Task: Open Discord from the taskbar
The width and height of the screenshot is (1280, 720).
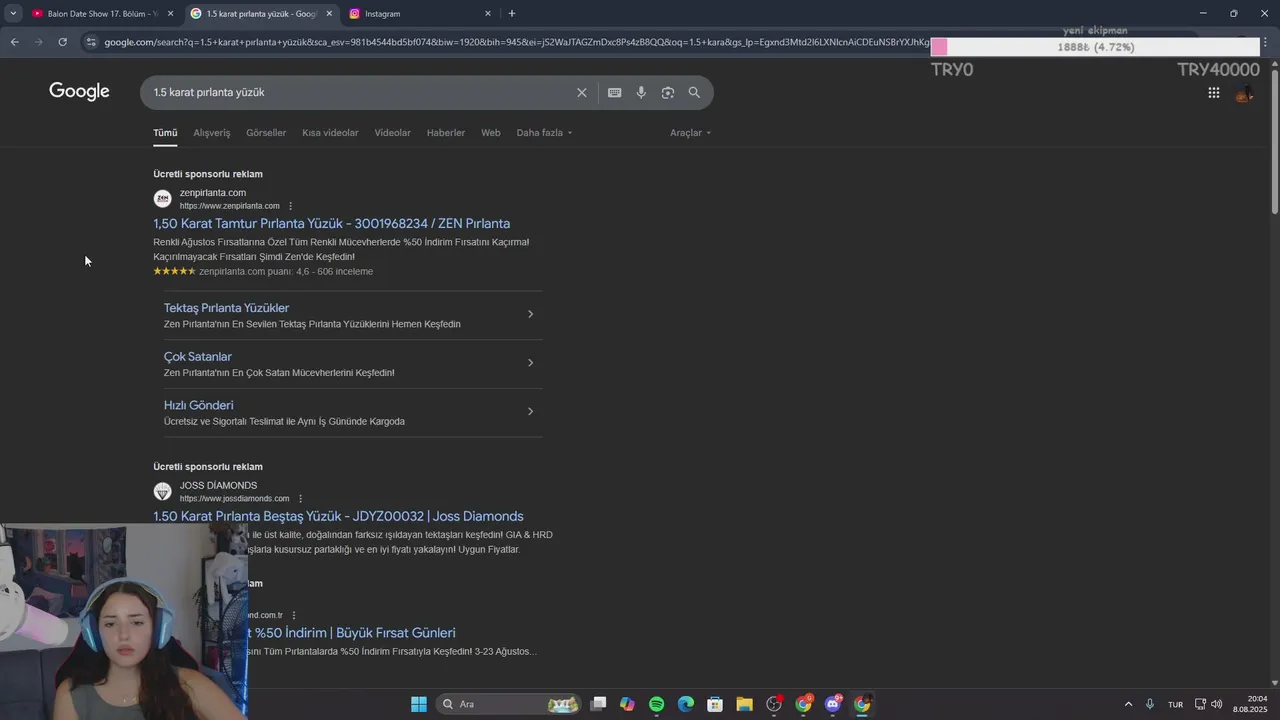Action: 832,704
